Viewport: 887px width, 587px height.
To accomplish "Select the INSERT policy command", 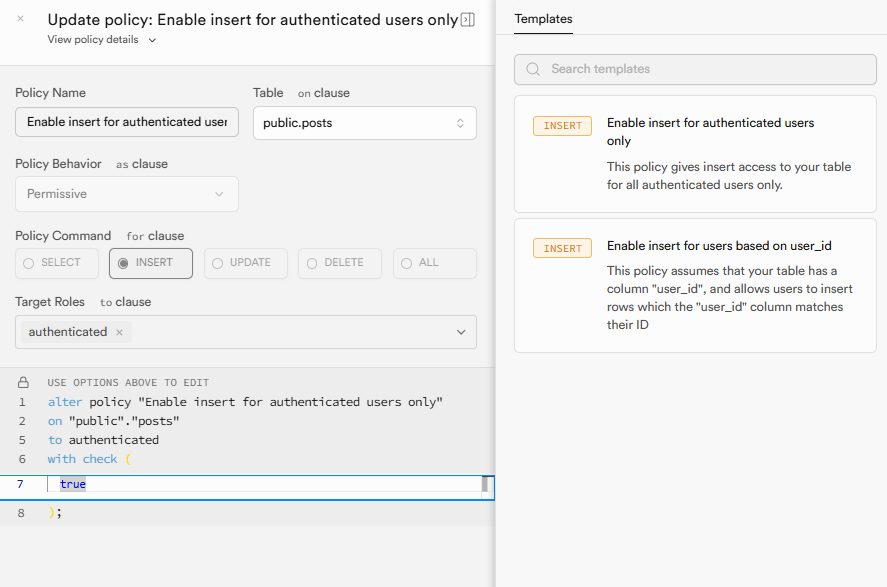I will tap(151, 263).
